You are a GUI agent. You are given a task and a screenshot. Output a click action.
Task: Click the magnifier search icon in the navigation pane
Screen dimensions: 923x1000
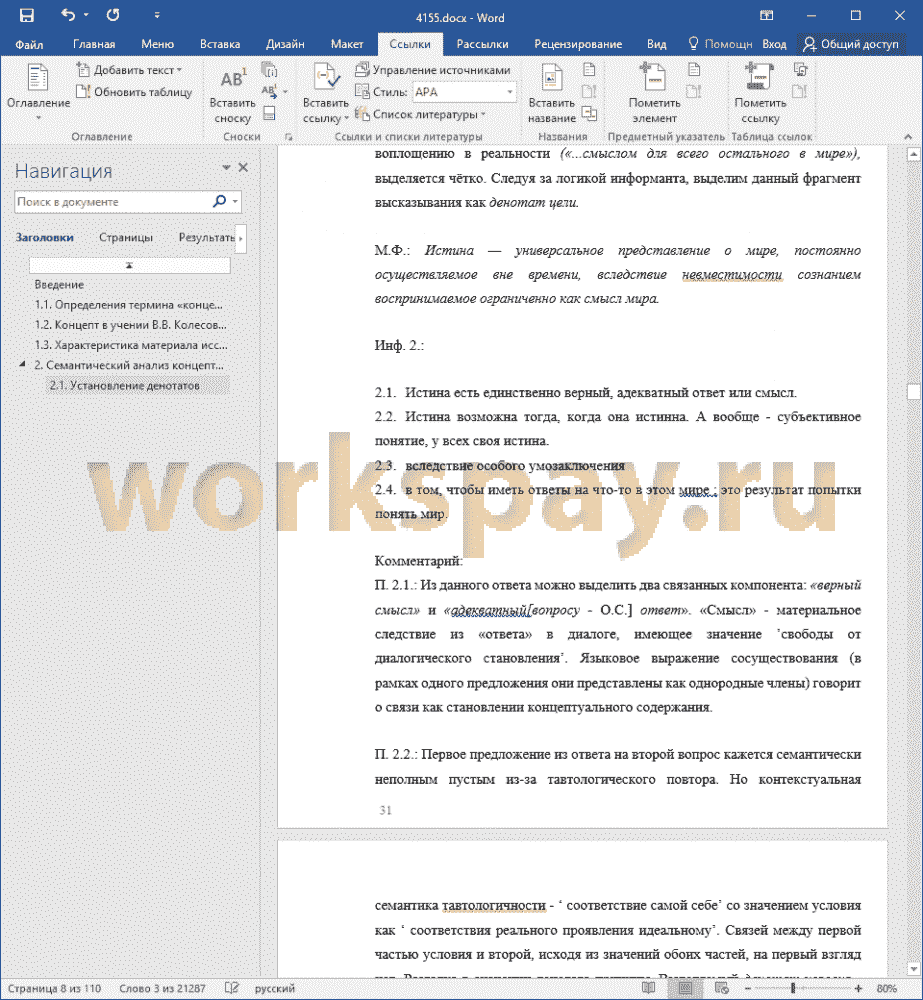219,201
